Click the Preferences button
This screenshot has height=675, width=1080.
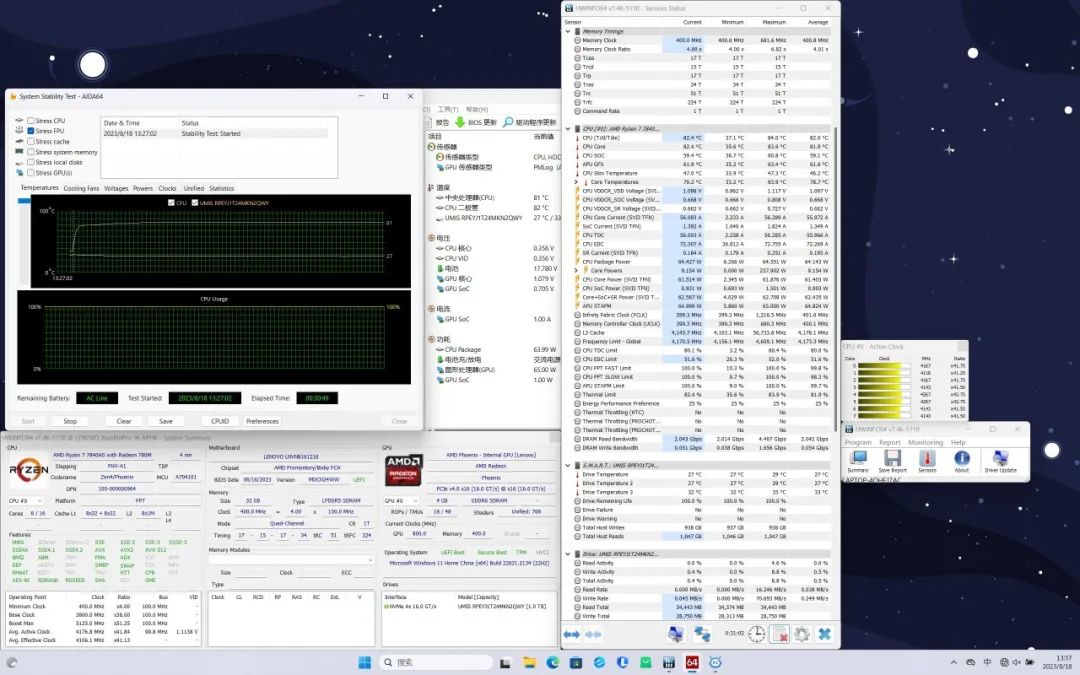[262, 421]
